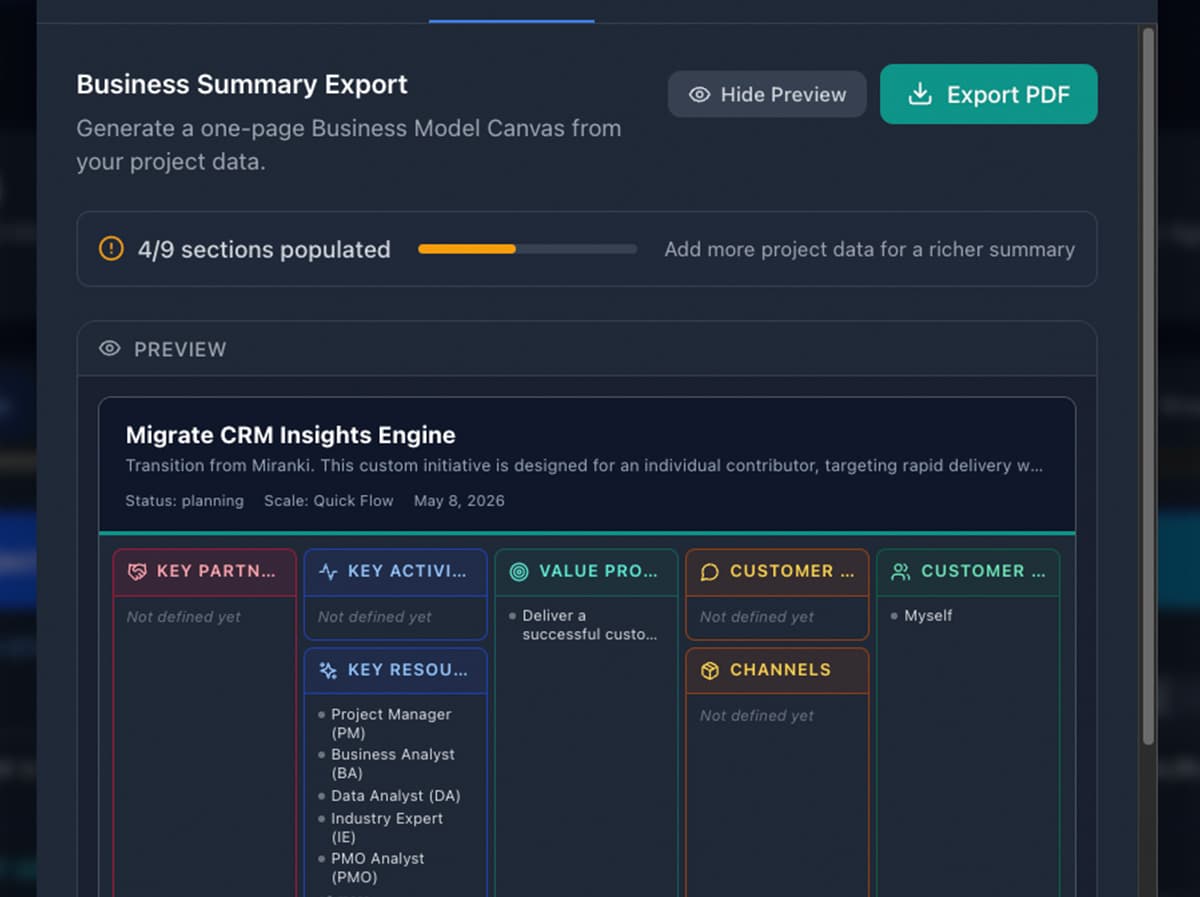Click Not defined yet under Key Activities

[x=375, y=617]
